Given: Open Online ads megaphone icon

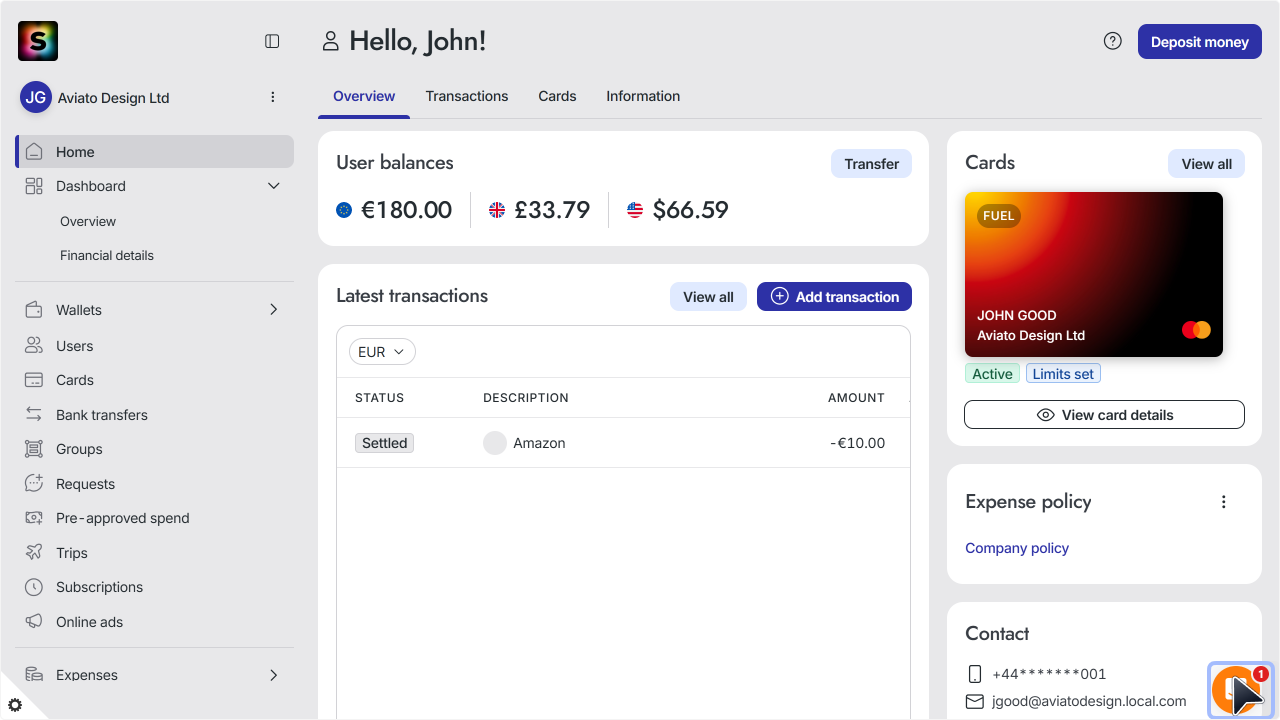Looking at the screenshot, I should click(x=34, y=622).
